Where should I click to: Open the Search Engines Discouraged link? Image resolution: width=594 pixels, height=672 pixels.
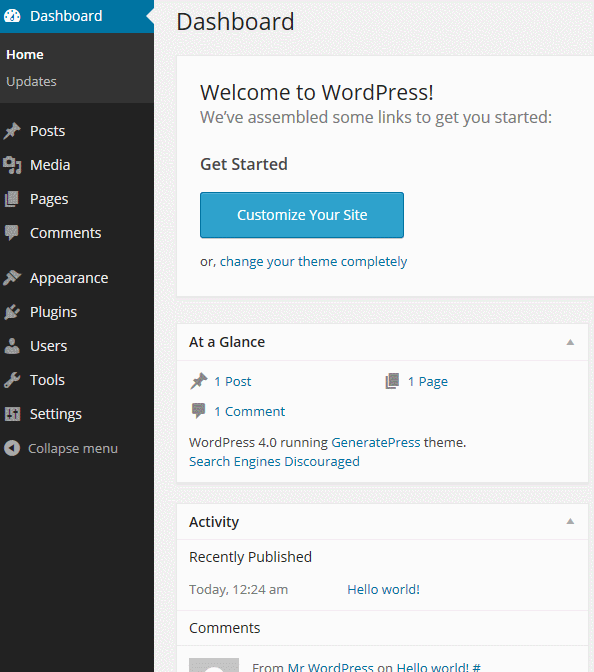point(274,462)
